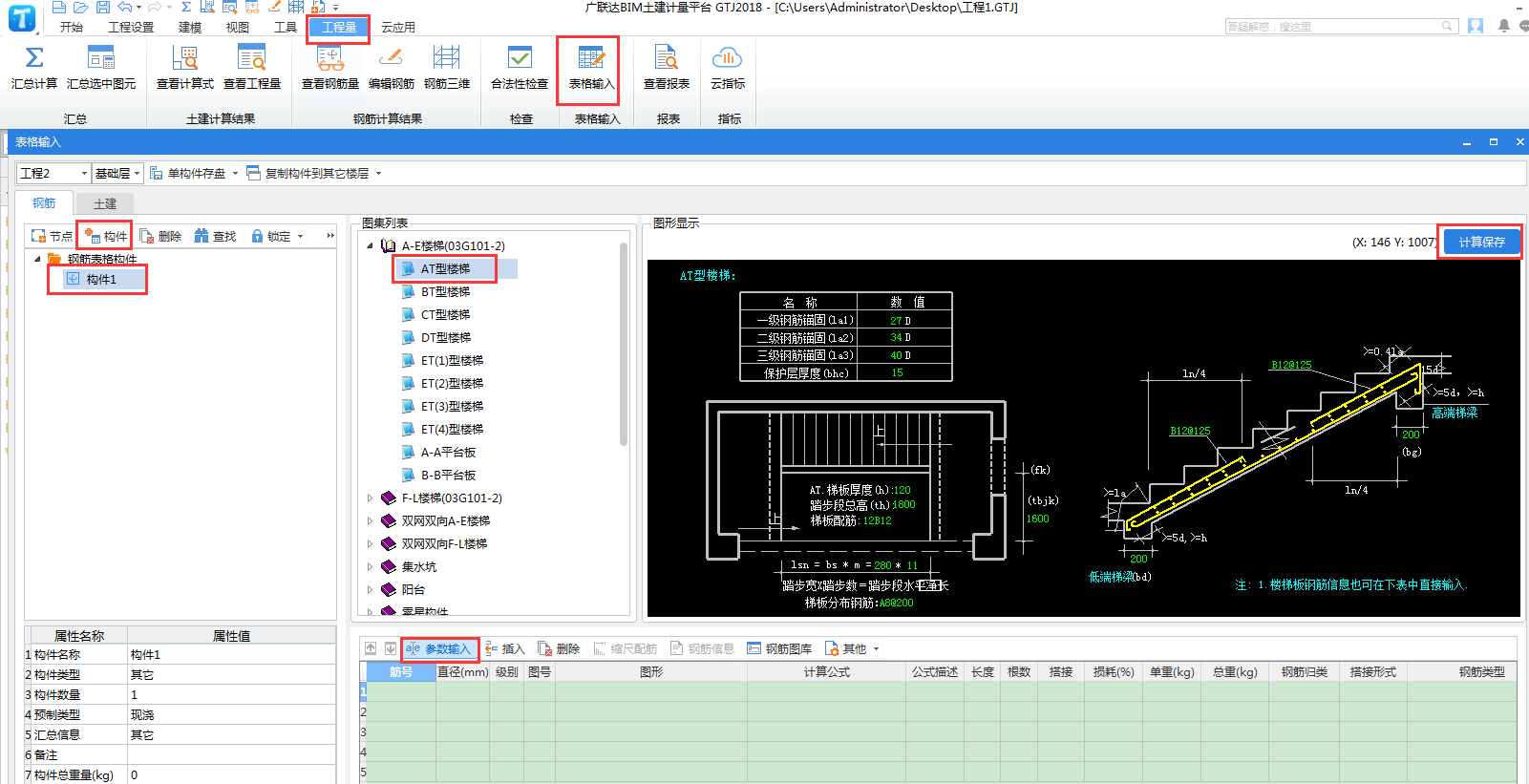The height and width of the screenshot is (784, 1529).
Task: Collapse A-E楼梯(03G101-2) tree node
Action: (371, 245)
